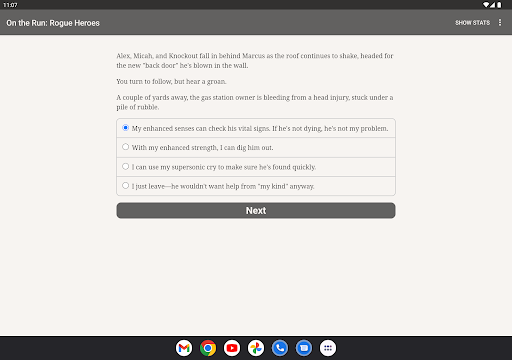Tap the paragraph about the gas station owner
Screen dimensions: 512x360
click(x=255, y=102)
